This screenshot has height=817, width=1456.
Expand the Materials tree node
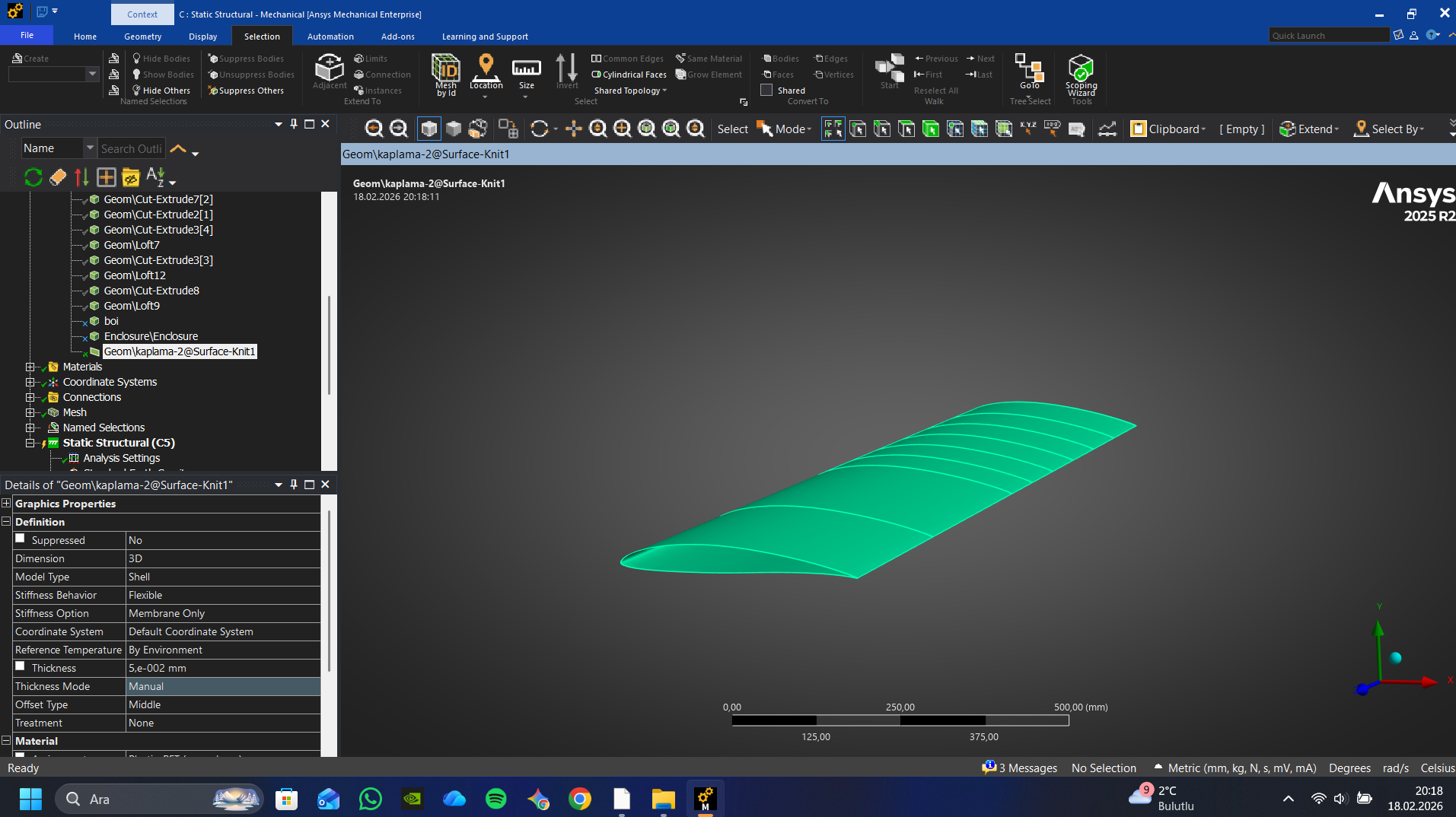point(30,367)
